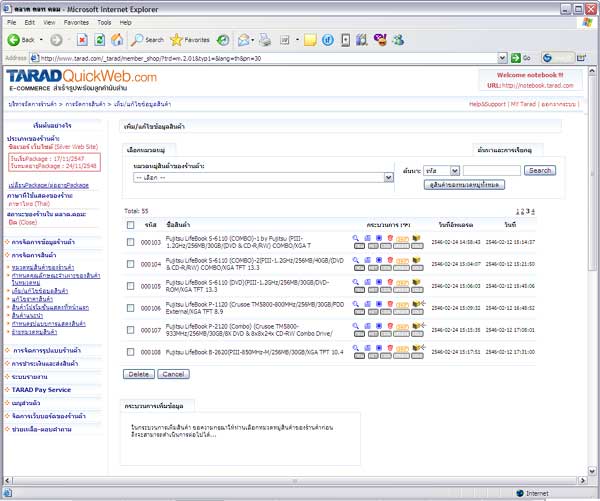Viewport: 600px width, 501px height.
Task: Open the Help&Support link
Action: pos(487,104)
